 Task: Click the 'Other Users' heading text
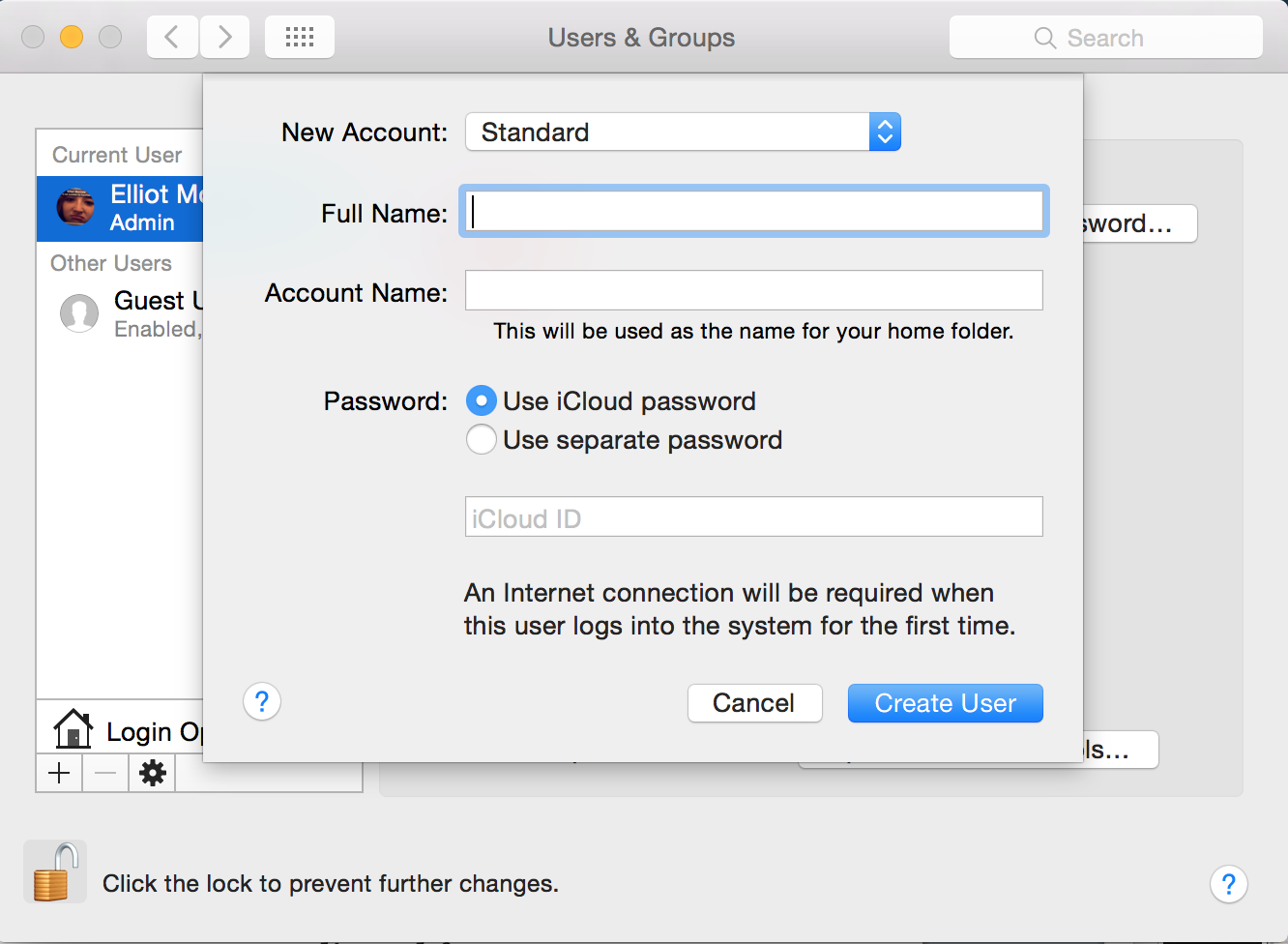point(111,263)
